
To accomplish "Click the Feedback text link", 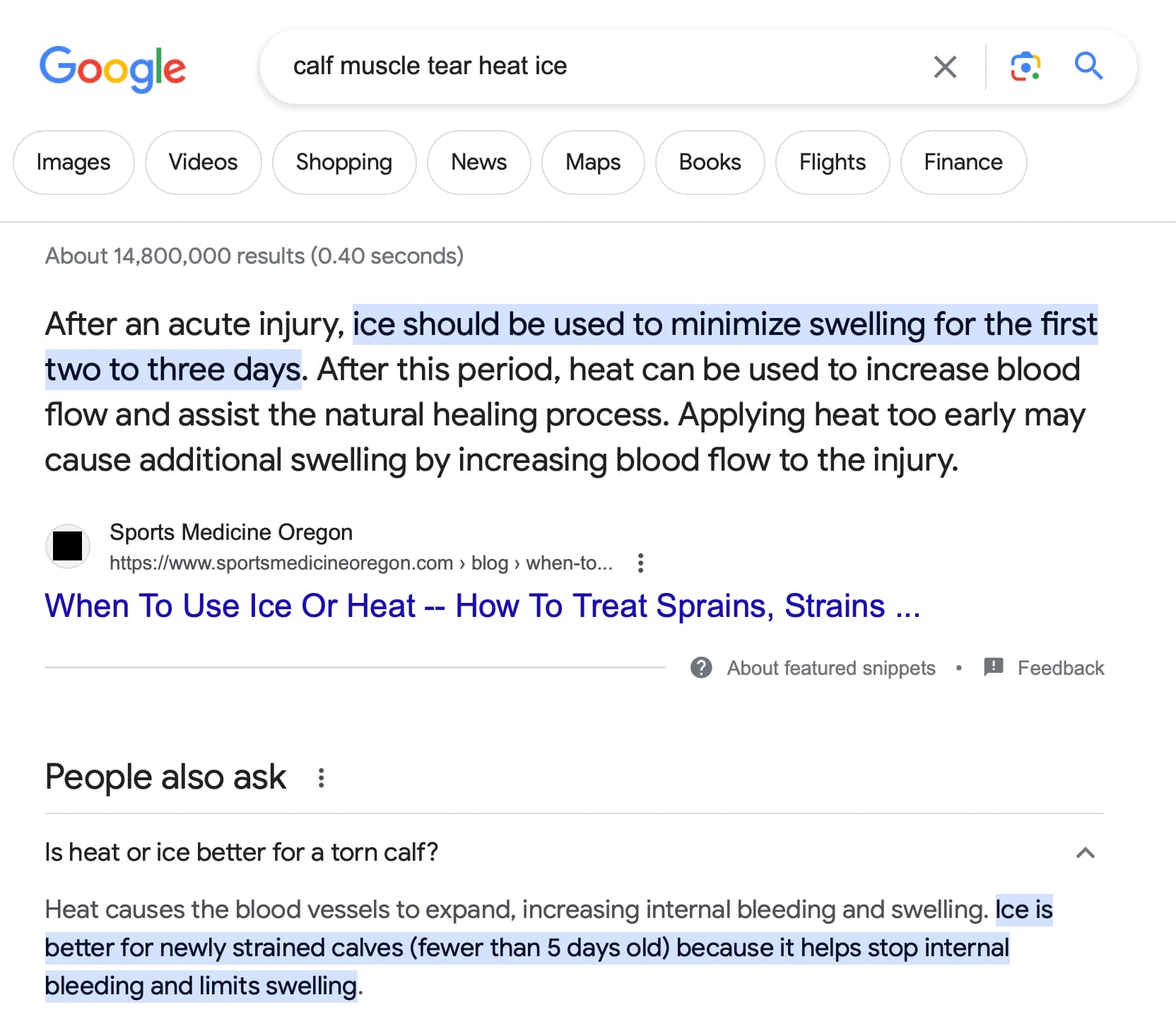I will point(1060,668).
